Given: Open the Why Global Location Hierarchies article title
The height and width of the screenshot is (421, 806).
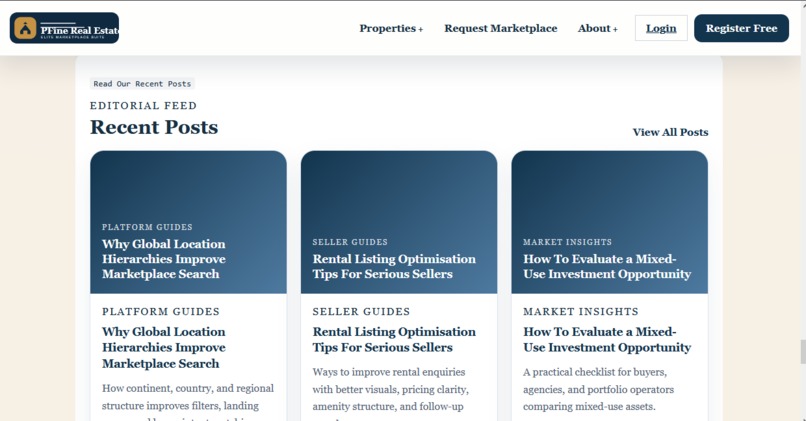Looking at the screenshot, I should tap(164, 347).
